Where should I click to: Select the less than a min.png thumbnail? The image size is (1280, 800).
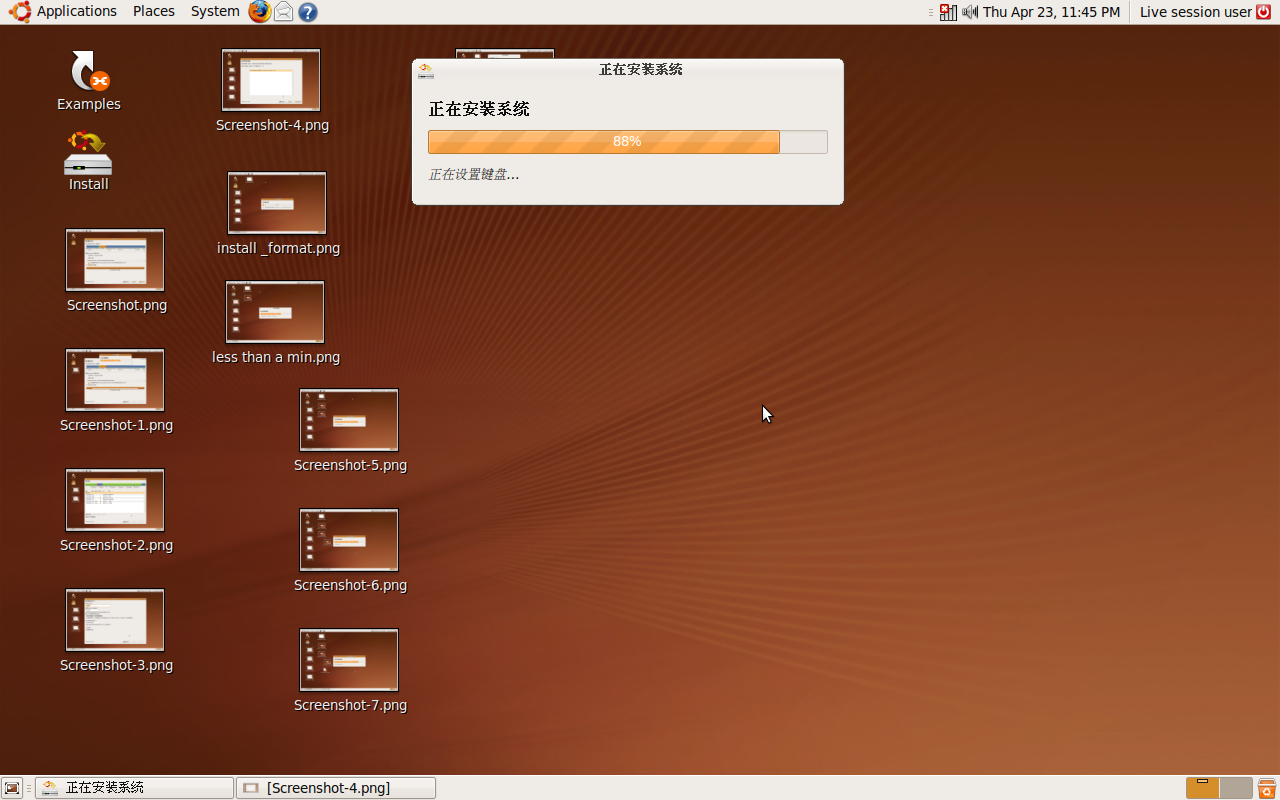(x=275, y=312)
